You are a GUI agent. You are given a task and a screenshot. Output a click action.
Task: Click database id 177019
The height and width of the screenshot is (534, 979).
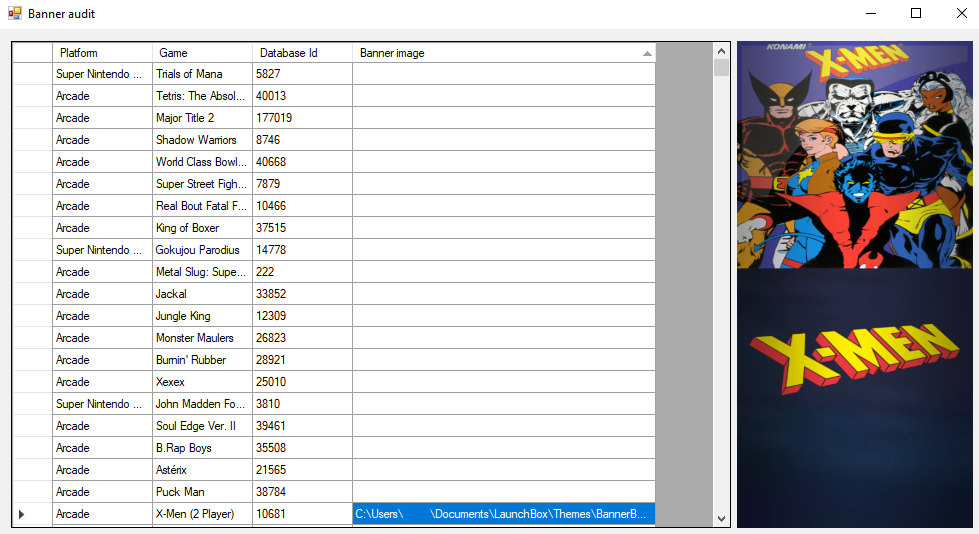(302, 117)
